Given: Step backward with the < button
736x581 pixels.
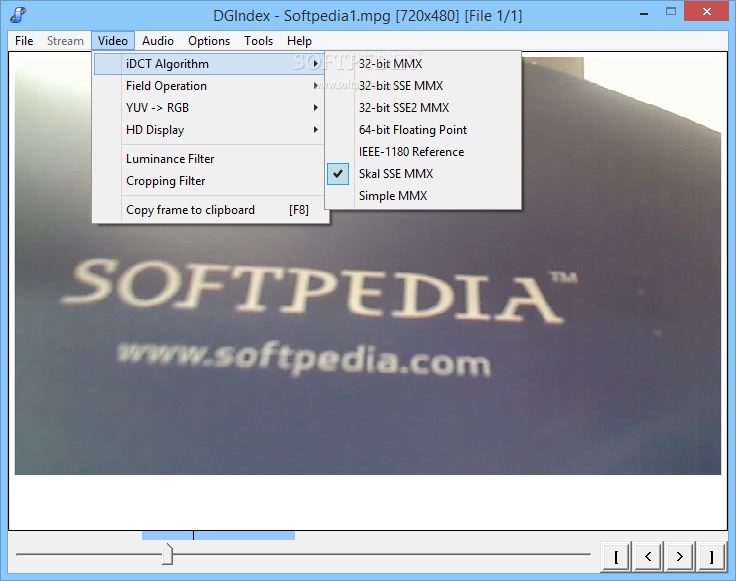Looking at the screenshot, I should 648,557.
